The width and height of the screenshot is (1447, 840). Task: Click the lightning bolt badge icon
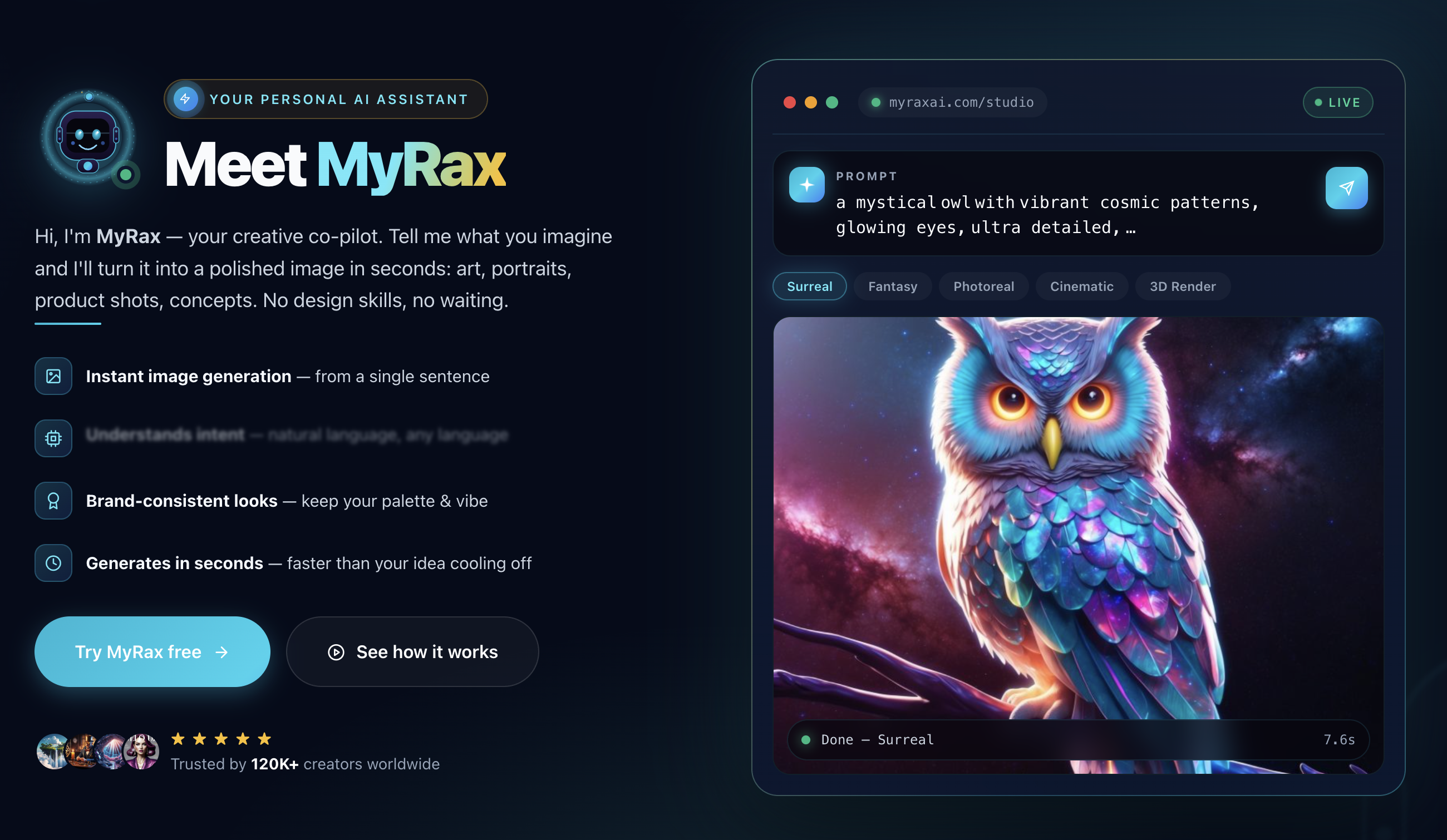185,99
